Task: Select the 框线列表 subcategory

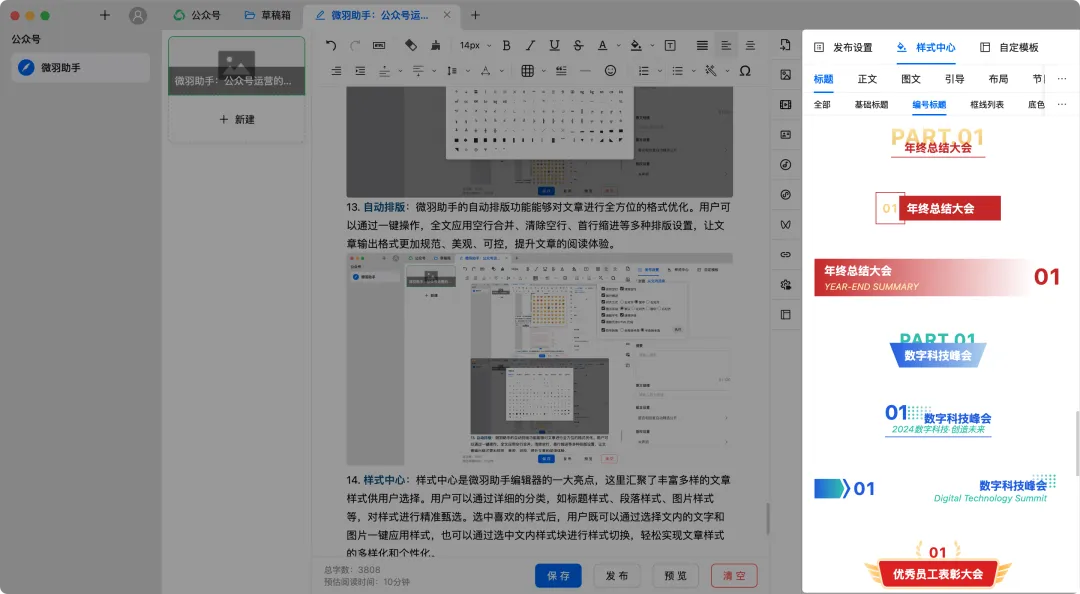Action: point(987,105)
